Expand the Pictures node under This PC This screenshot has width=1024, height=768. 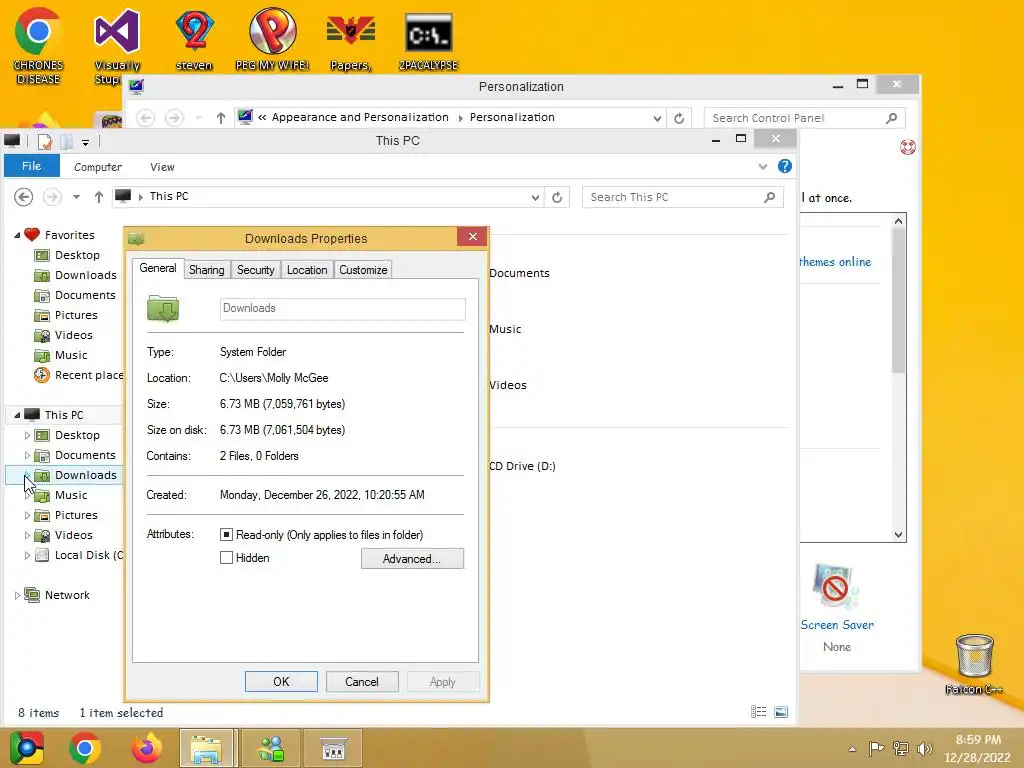click(x=27, y=515)
